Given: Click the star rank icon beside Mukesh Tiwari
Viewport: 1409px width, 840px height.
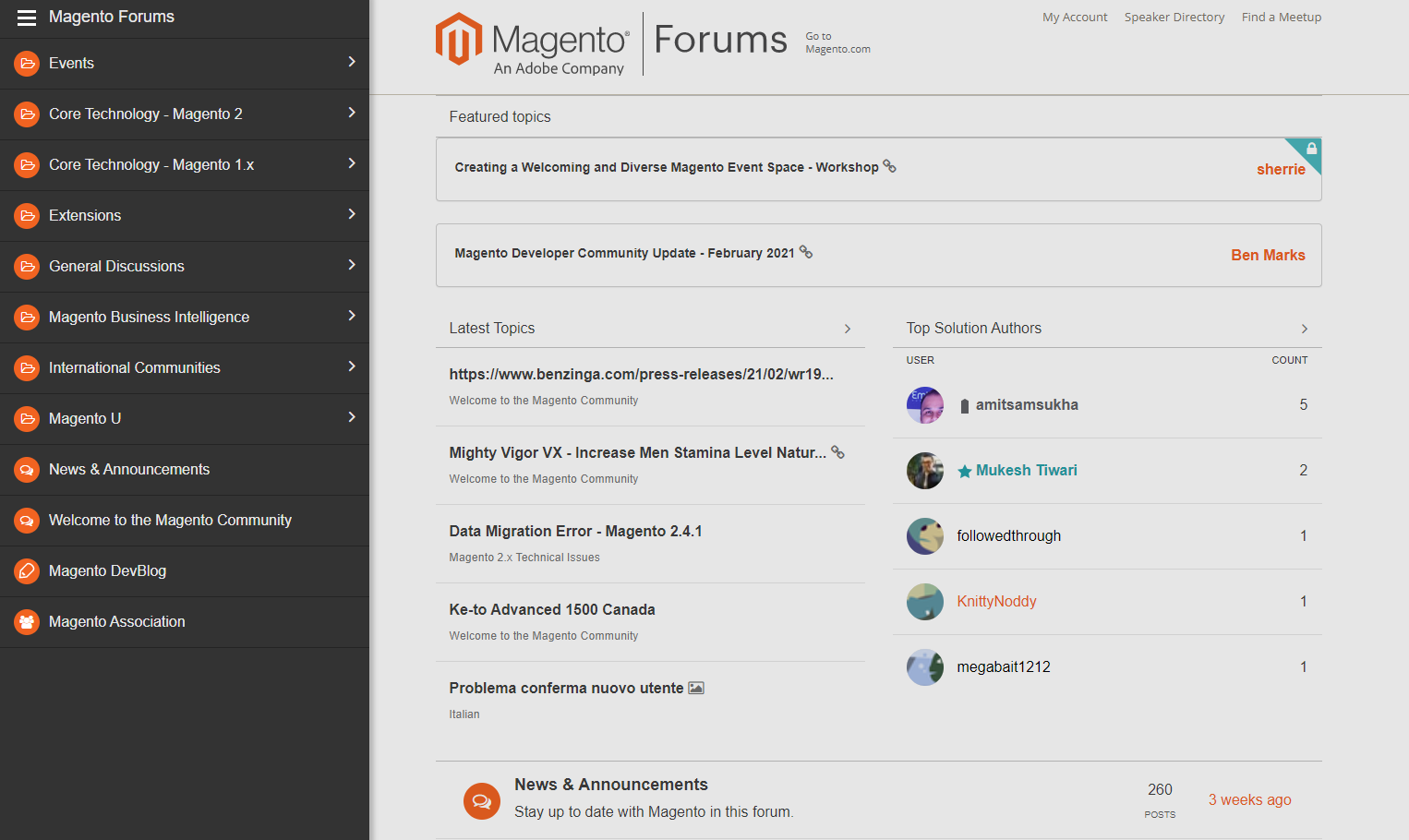Looking at the screenshot, I should [x=965, y=472].
